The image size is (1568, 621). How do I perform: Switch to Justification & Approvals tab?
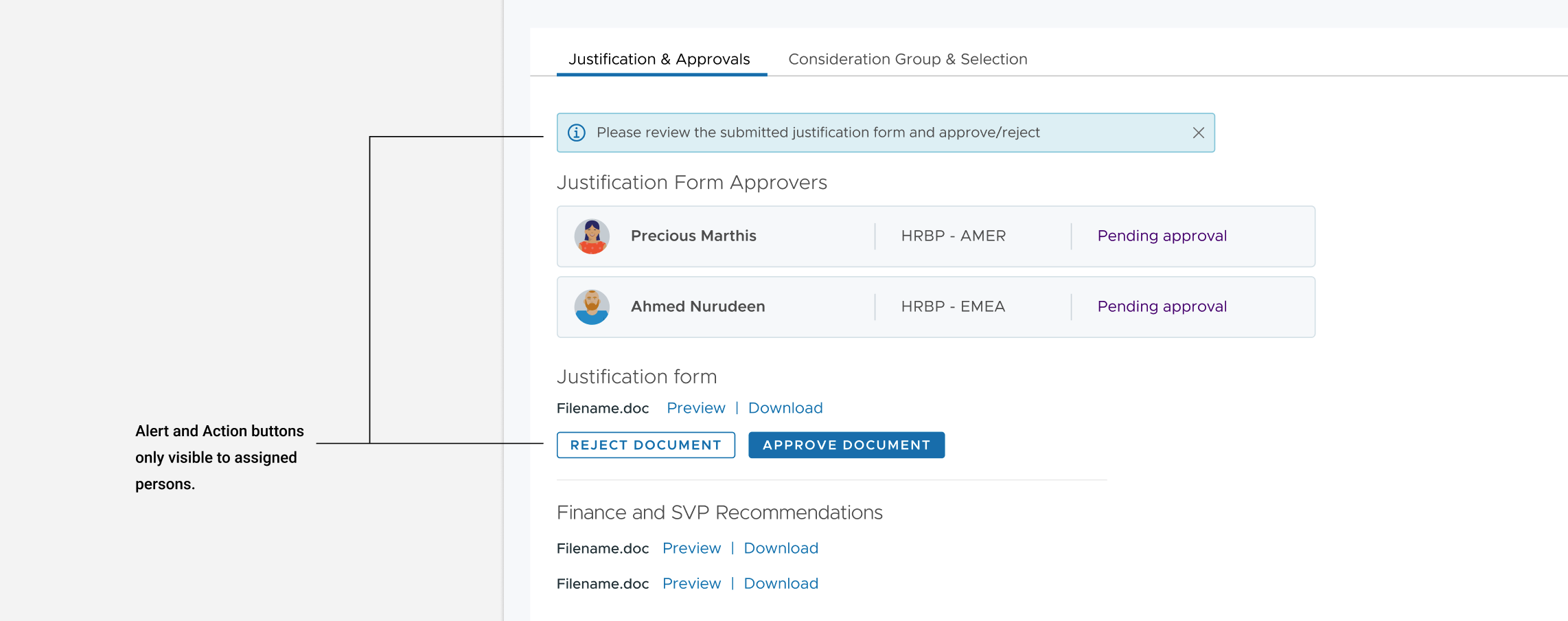(x=659, y=59)
